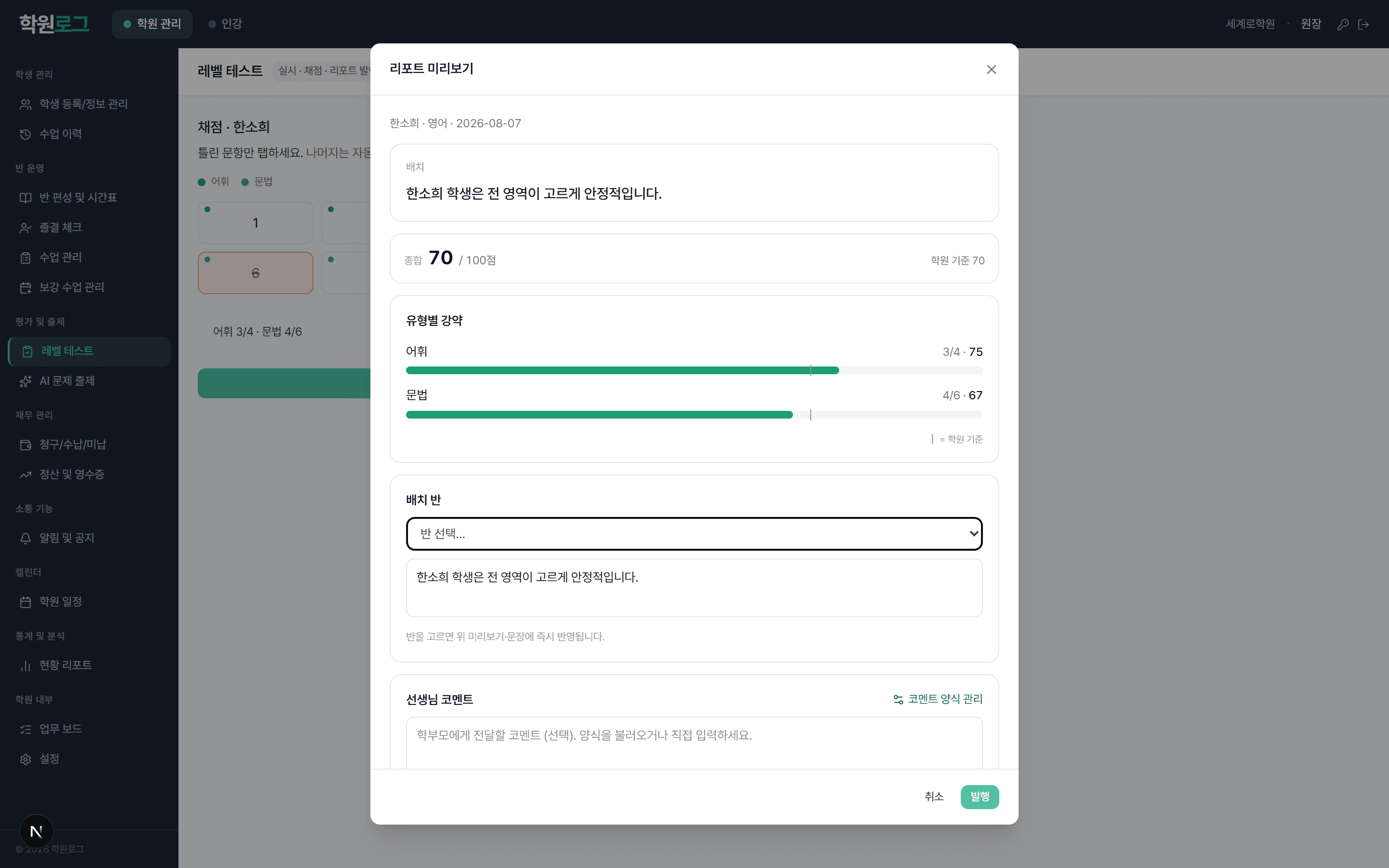1389x868 pixels.
Task: Click the 학원로그 logo
Action: tap(54, 24)
